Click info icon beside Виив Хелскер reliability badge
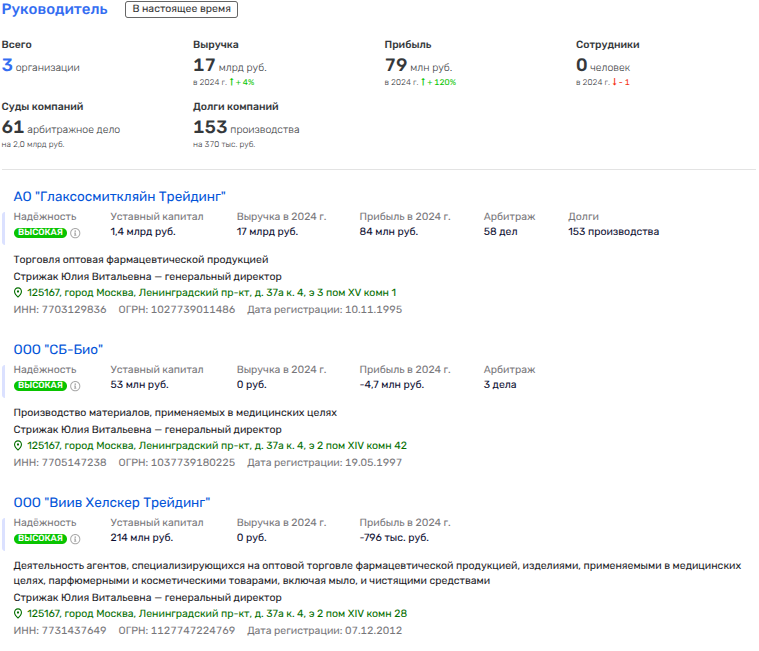 (x=75, y=539)
